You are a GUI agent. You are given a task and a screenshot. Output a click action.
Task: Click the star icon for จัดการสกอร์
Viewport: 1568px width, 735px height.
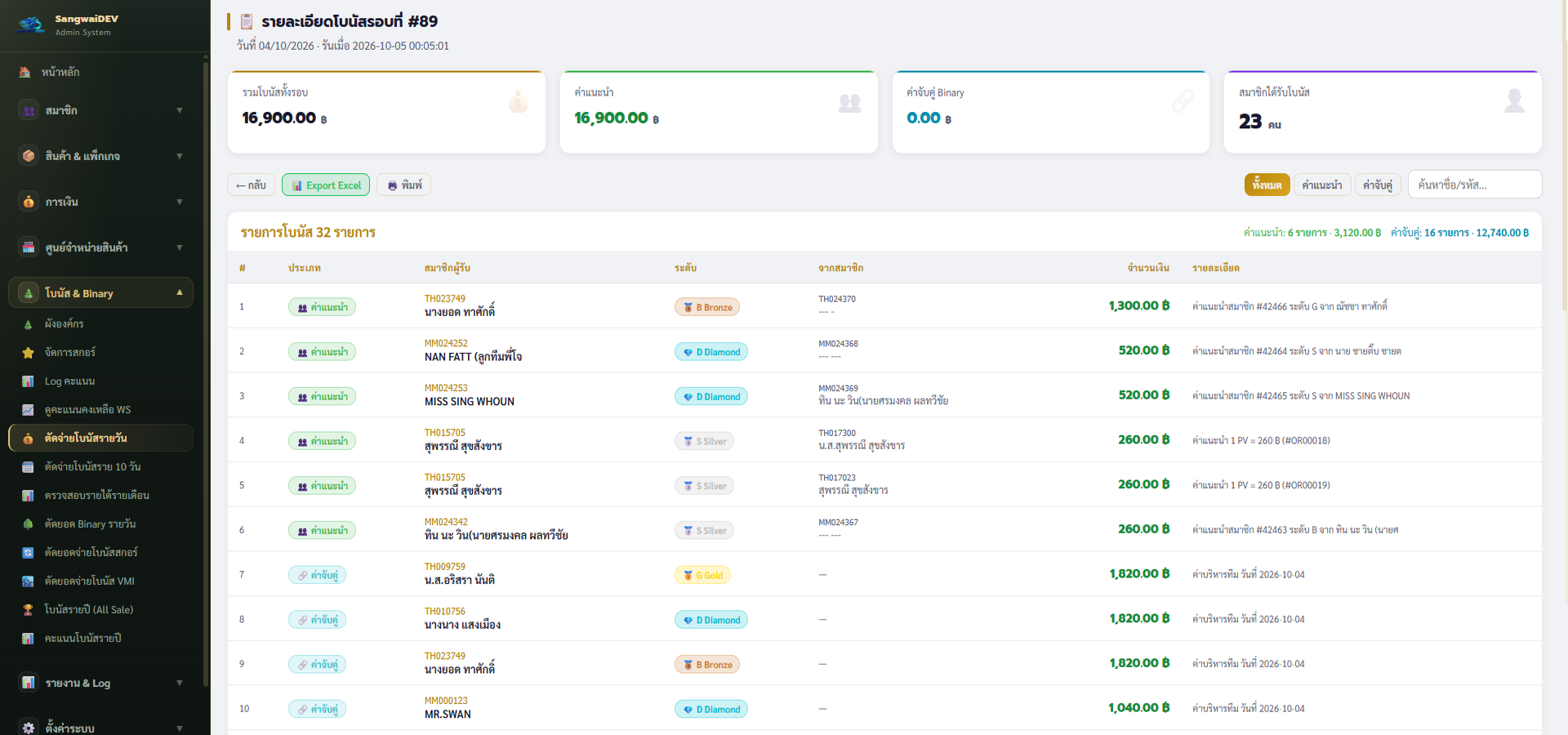tap(28, 353)
